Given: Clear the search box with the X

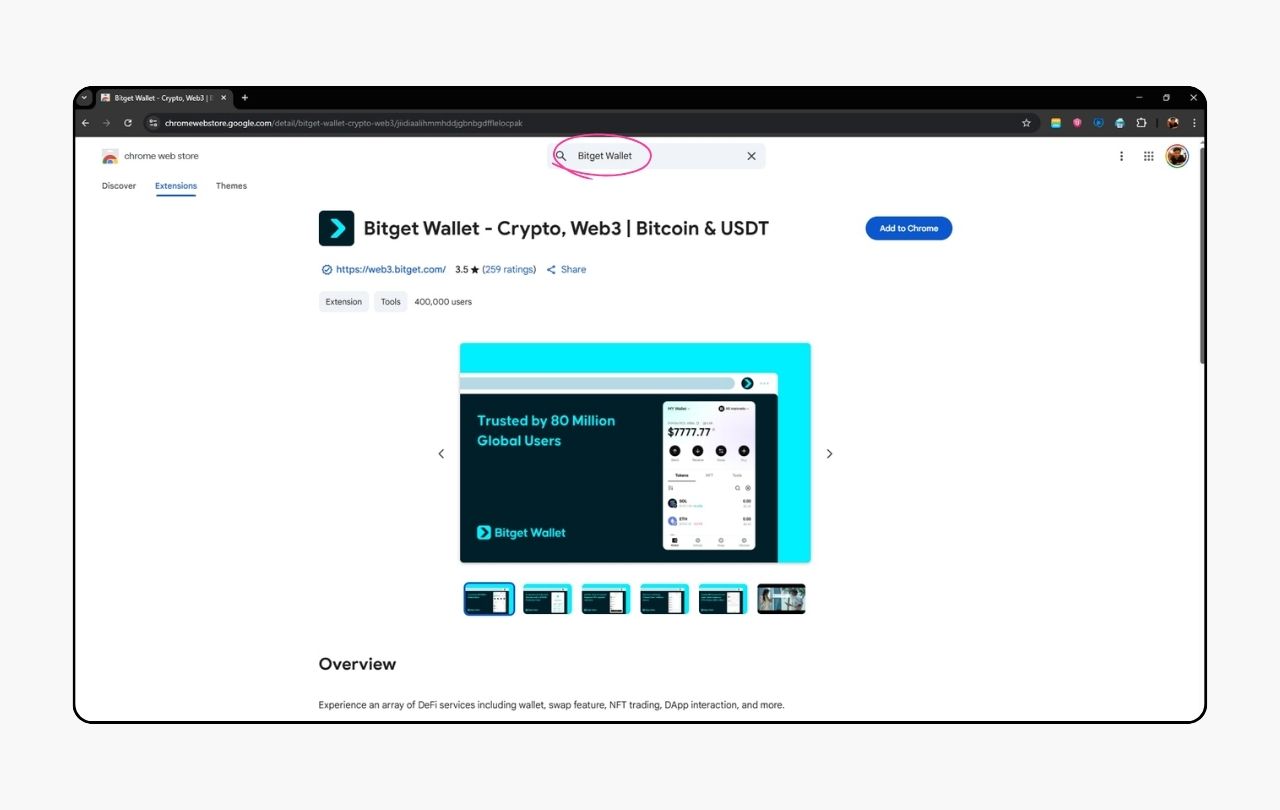Looking at the screenshot, I should 752,156.
